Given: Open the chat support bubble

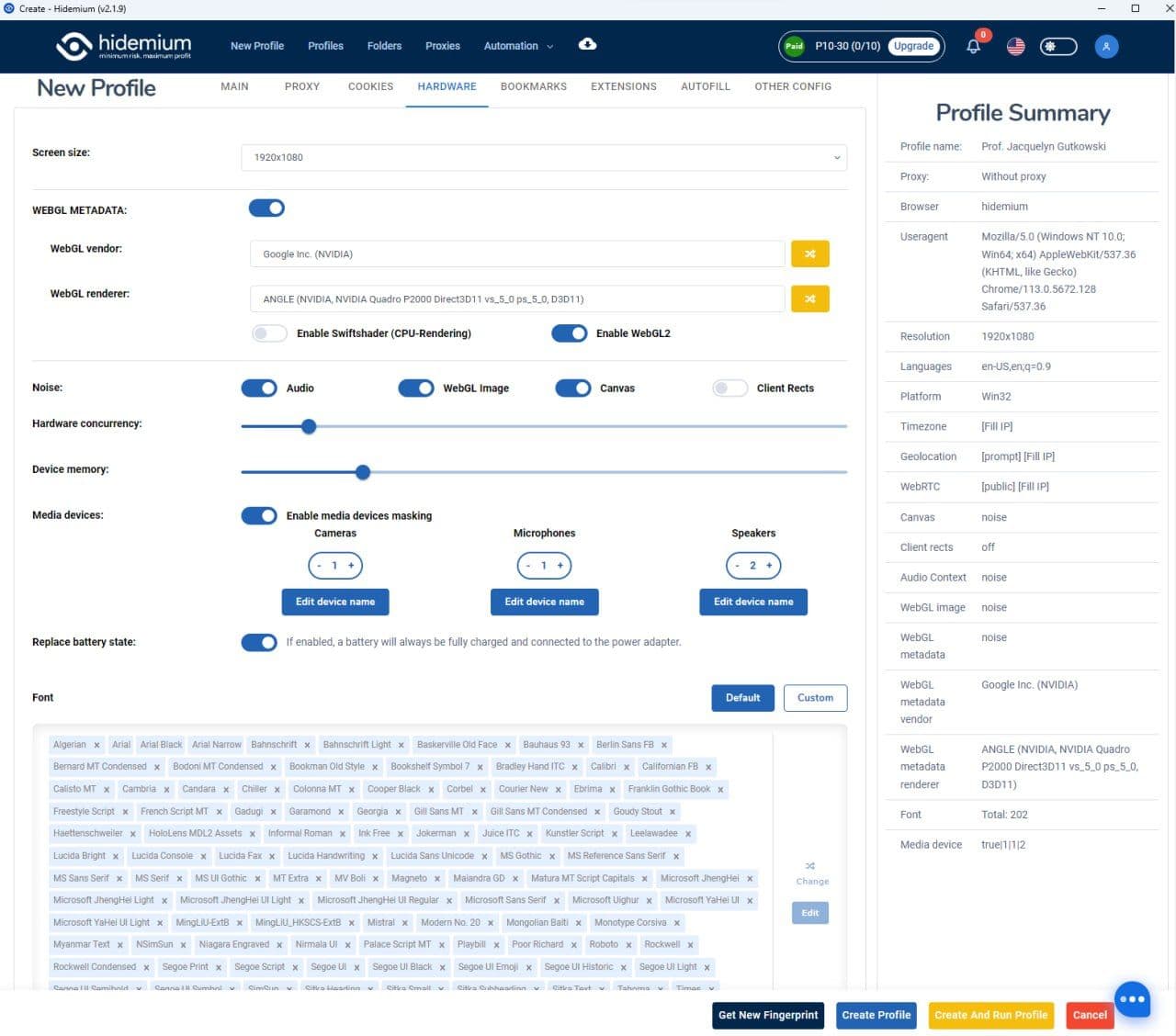Looking at the screenshot, I should (x=1132, y=999).
